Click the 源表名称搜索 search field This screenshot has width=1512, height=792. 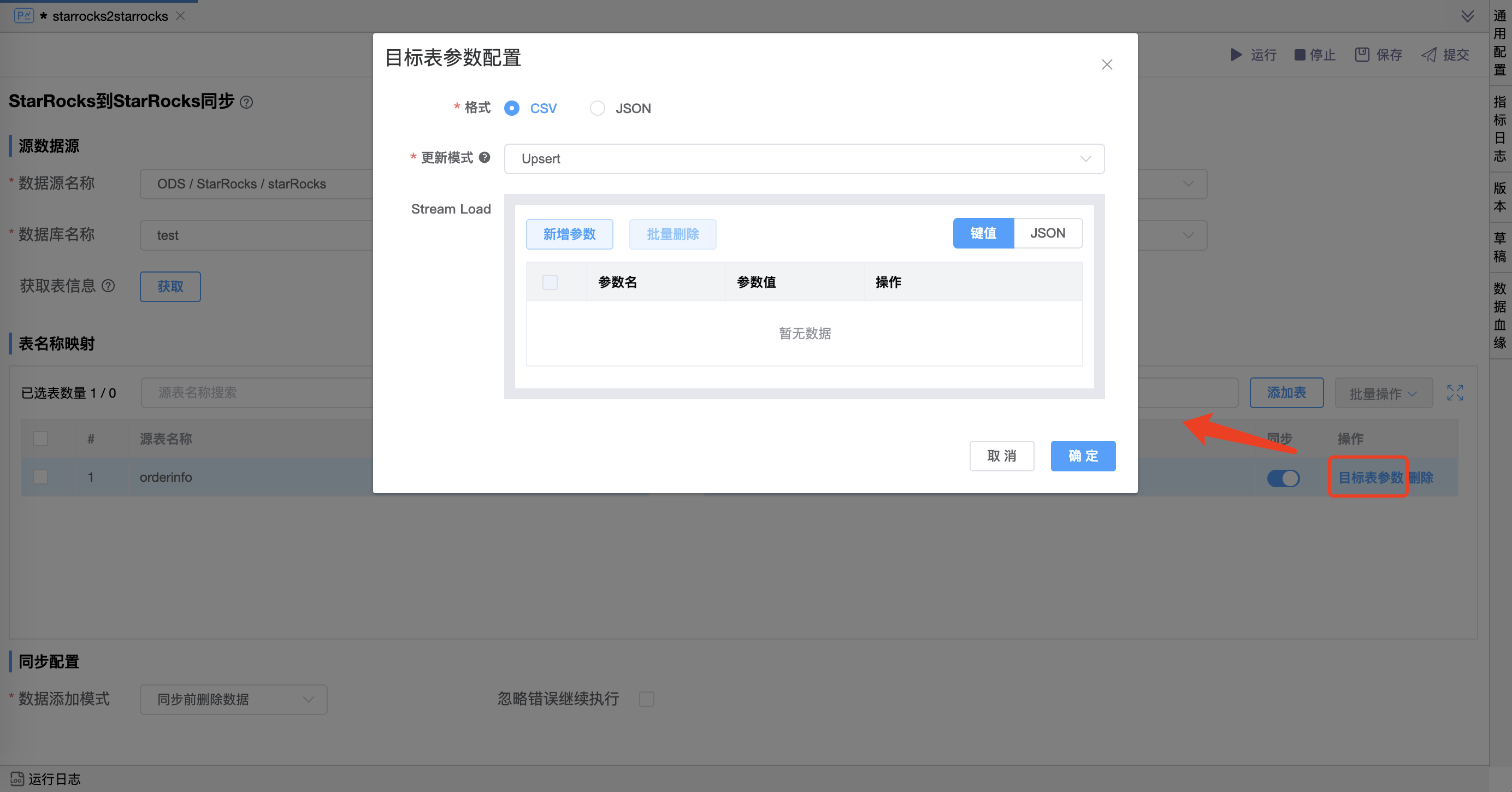coord(257,393)
